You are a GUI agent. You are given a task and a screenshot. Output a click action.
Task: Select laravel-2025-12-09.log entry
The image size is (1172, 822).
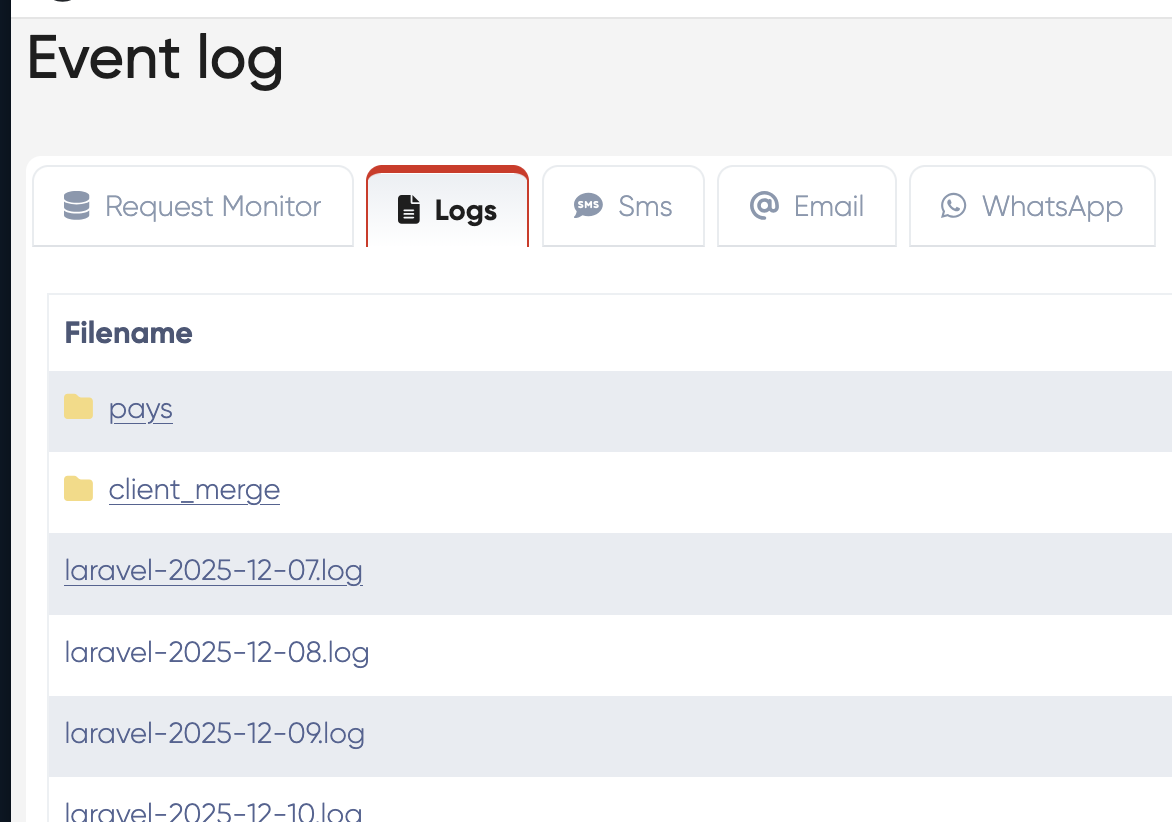[x=214, y=734]
